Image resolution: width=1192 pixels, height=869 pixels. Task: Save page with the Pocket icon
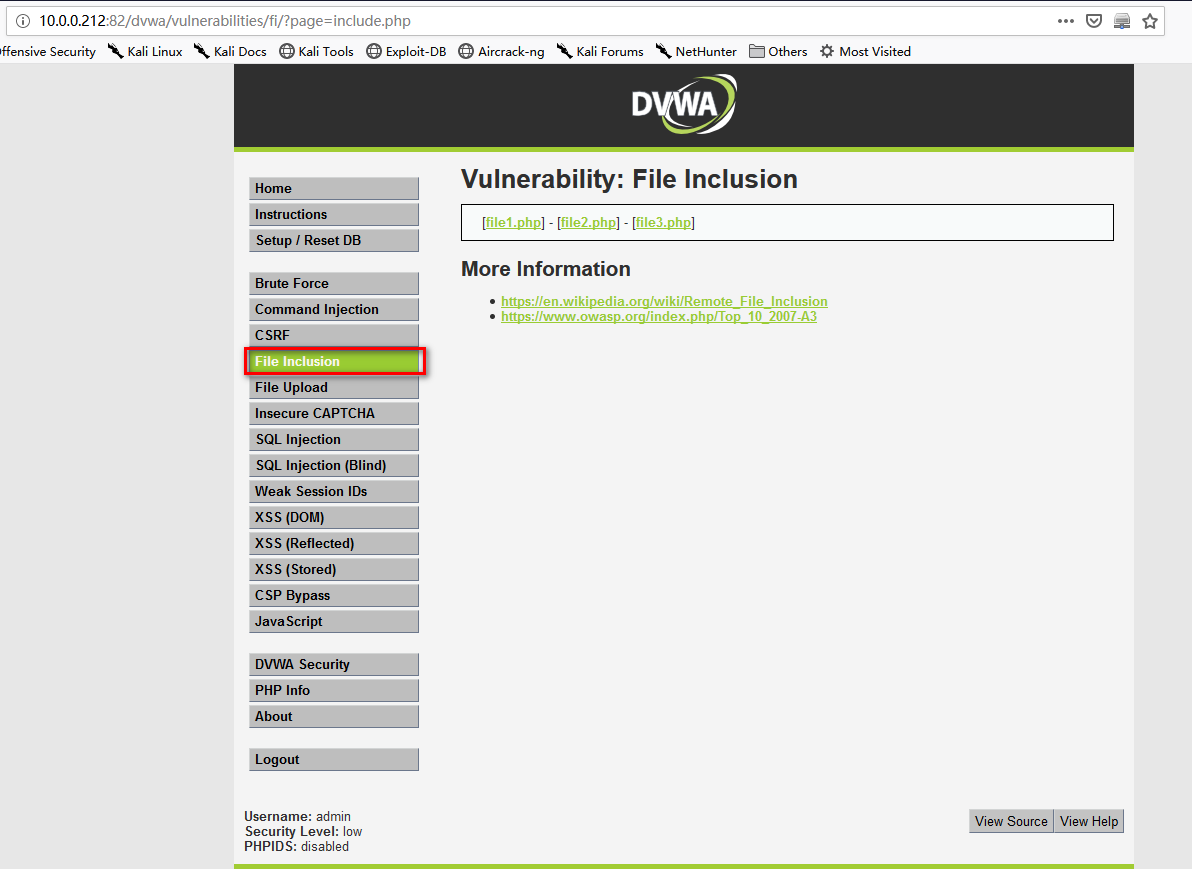tap(1094, 21)
